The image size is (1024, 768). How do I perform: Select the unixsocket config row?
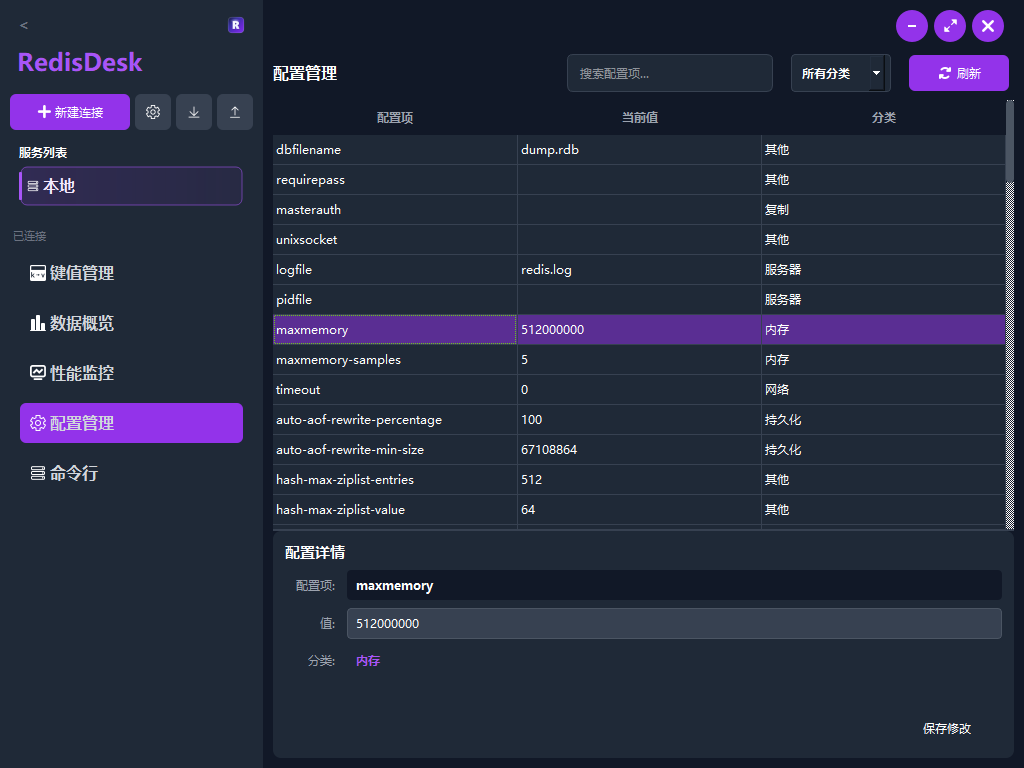tap(639, 240)
